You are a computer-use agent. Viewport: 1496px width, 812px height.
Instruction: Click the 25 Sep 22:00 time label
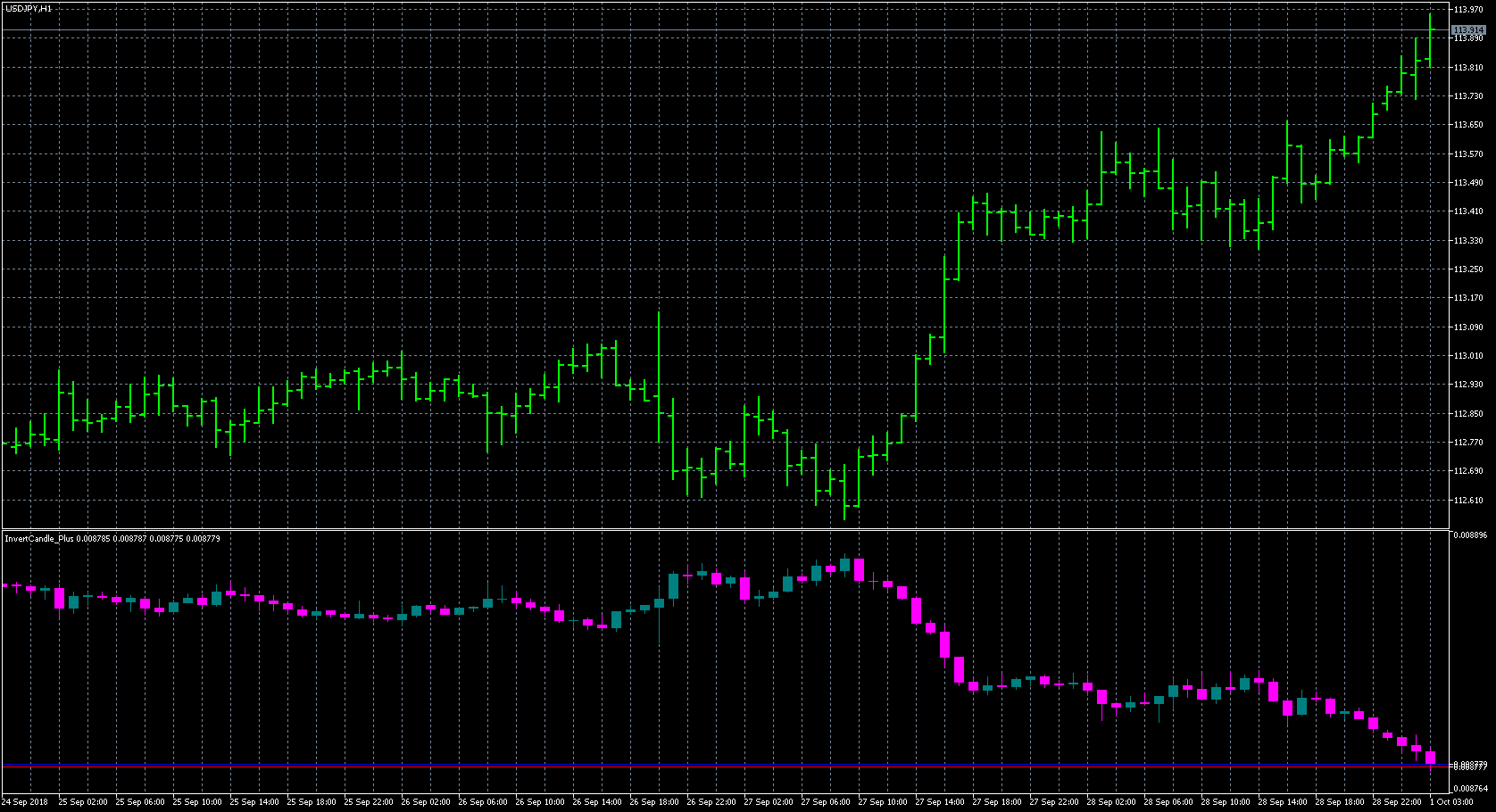pyautogui.click(x=367, y=802)
